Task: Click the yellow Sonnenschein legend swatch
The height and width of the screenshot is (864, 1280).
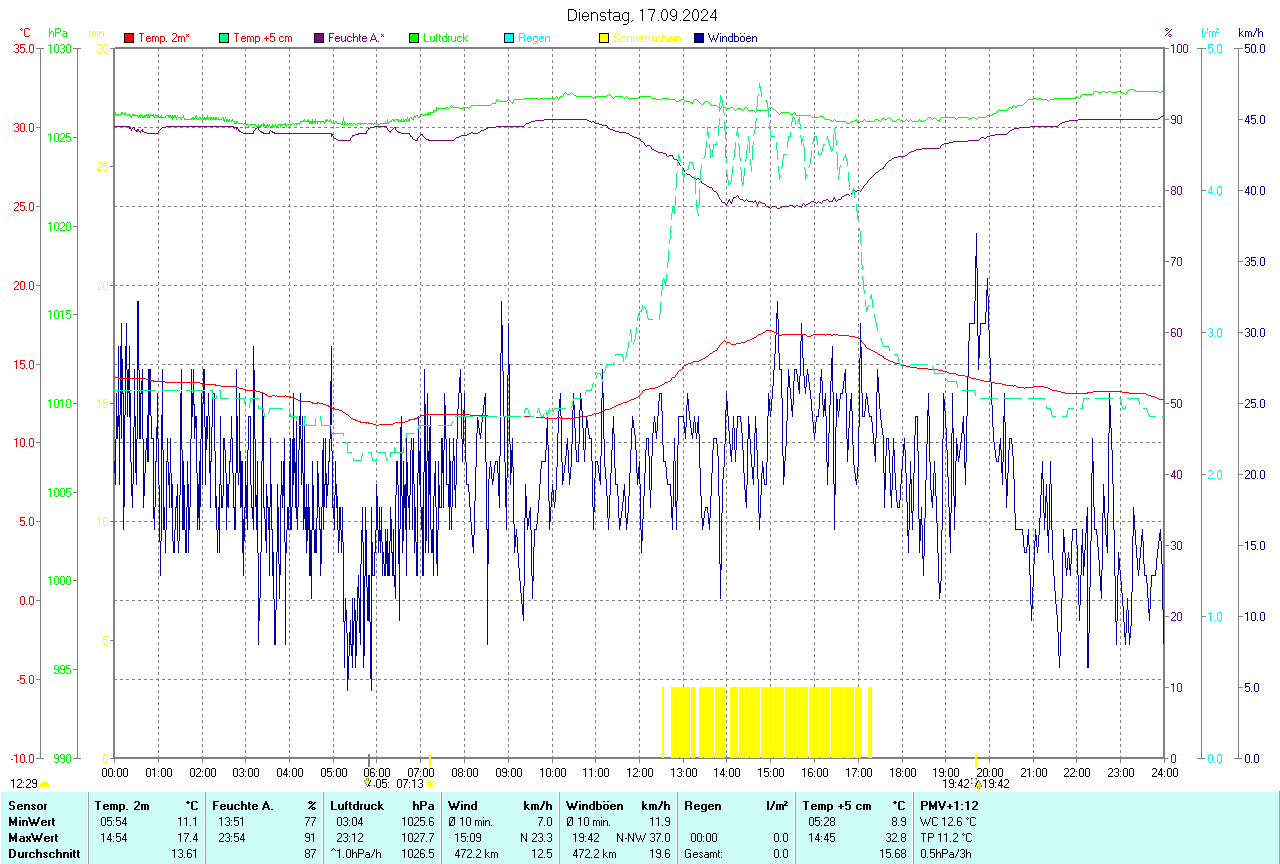Action: [604, 38]
